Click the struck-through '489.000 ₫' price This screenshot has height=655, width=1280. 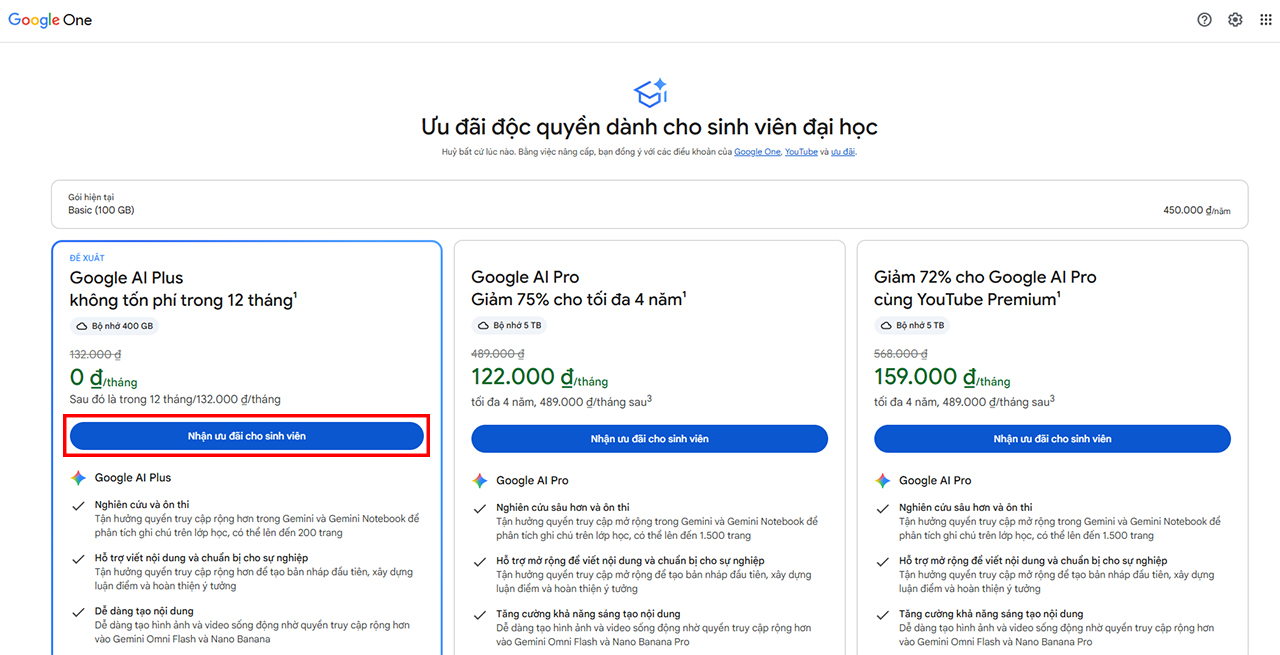click(498, 354)
